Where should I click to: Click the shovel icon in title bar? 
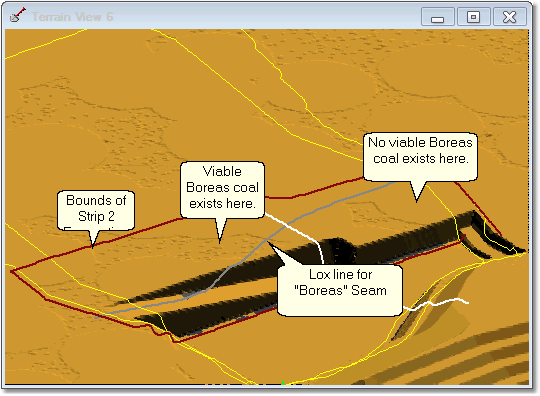click(x=17, y=15)
